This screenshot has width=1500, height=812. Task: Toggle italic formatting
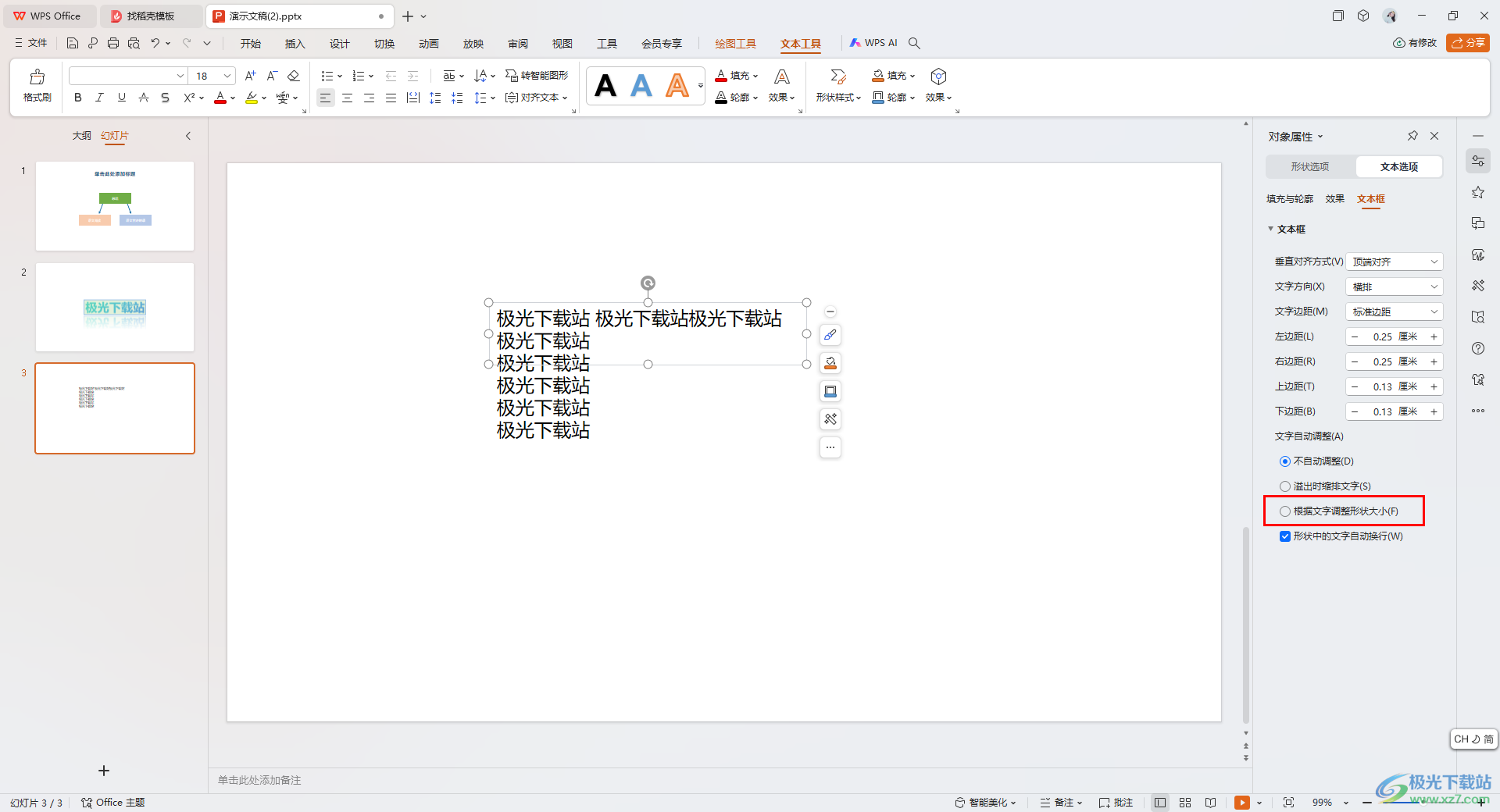99,98
